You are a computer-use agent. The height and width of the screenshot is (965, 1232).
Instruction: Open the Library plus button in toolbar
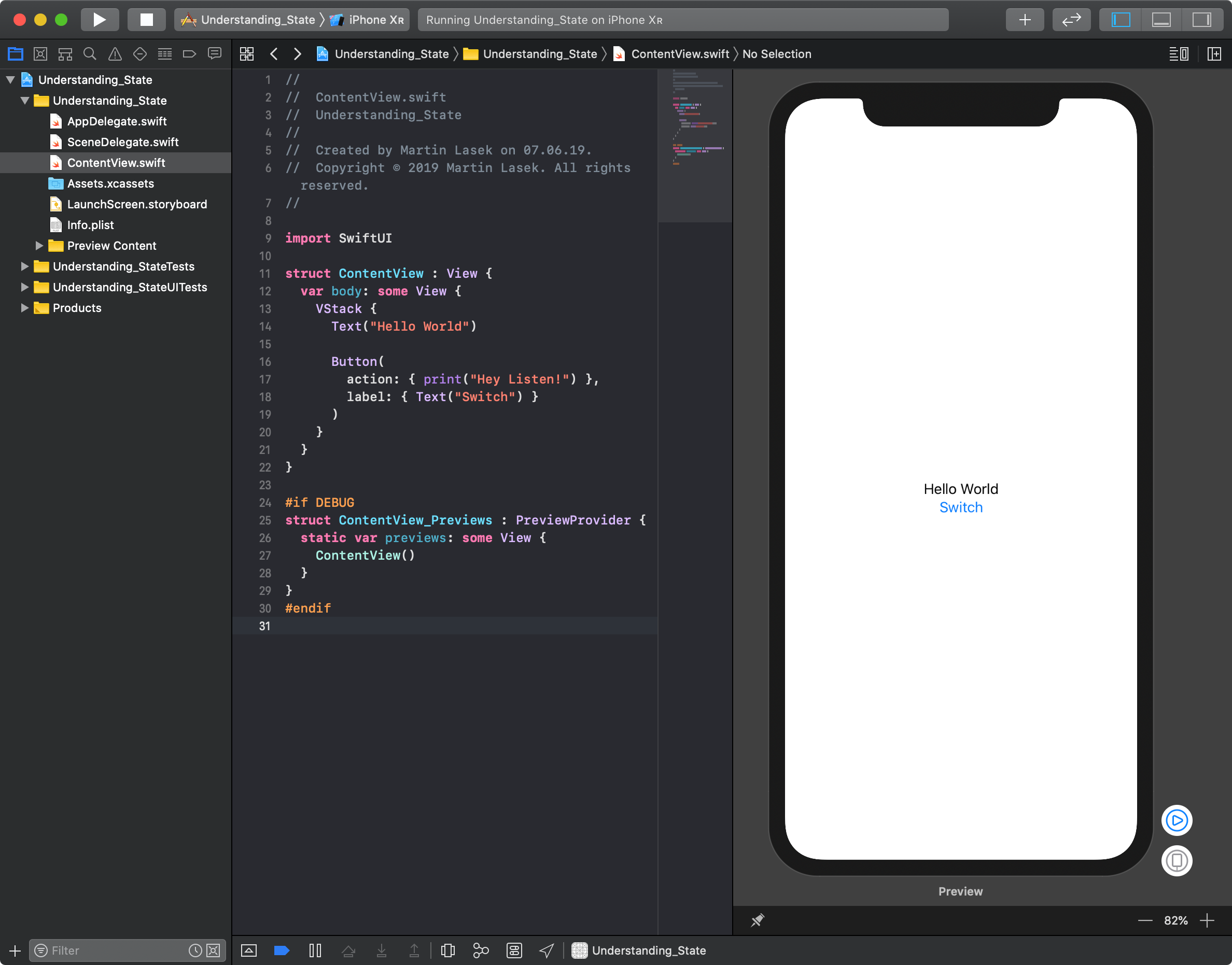point(1025,19)
